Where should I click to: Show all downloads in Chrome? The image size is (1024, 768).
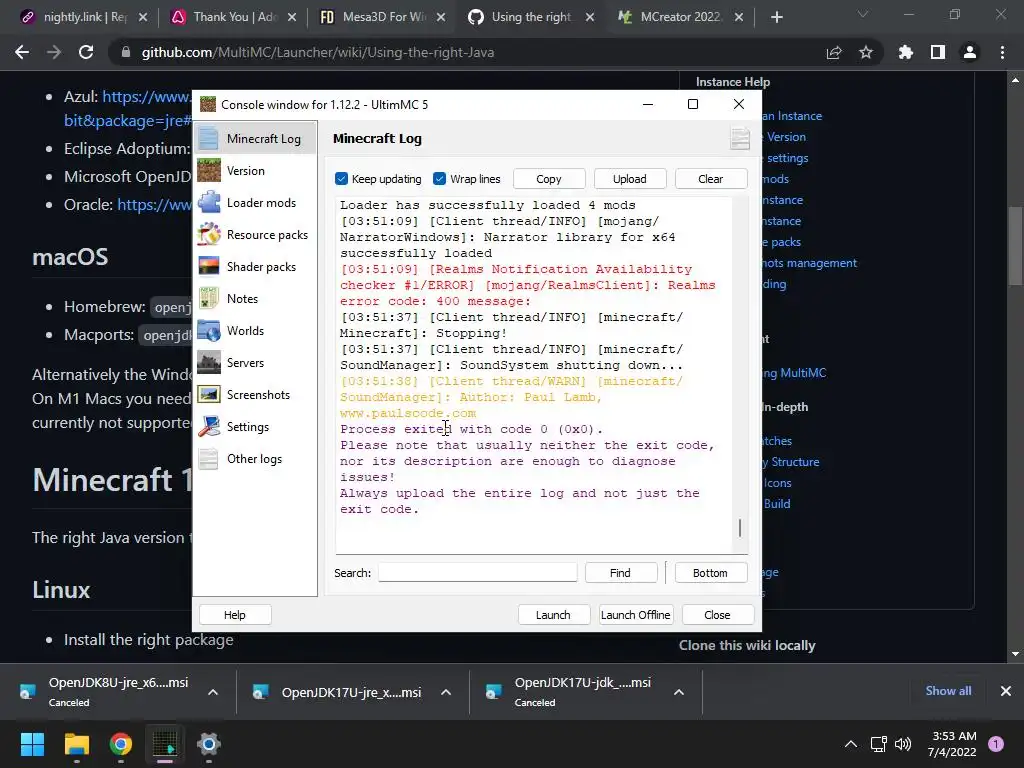(948, 691)
